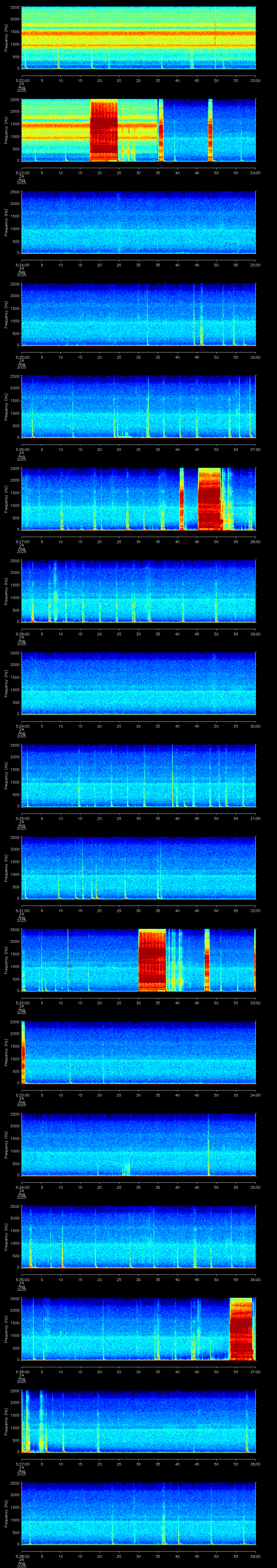Click the wide red burst in the 5:27:00 panel
Viewport: 277px width, 1568px height.
coord(209,499)
